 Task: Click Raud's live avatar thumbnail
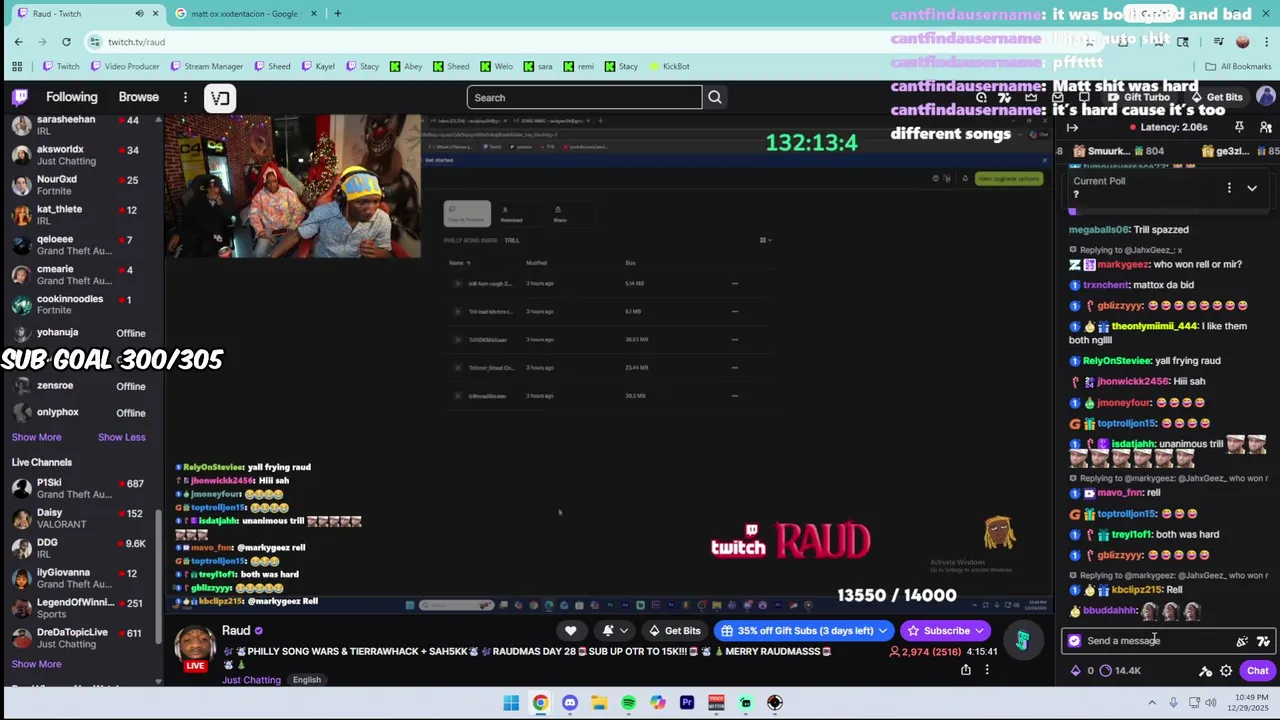coord(196,648)
